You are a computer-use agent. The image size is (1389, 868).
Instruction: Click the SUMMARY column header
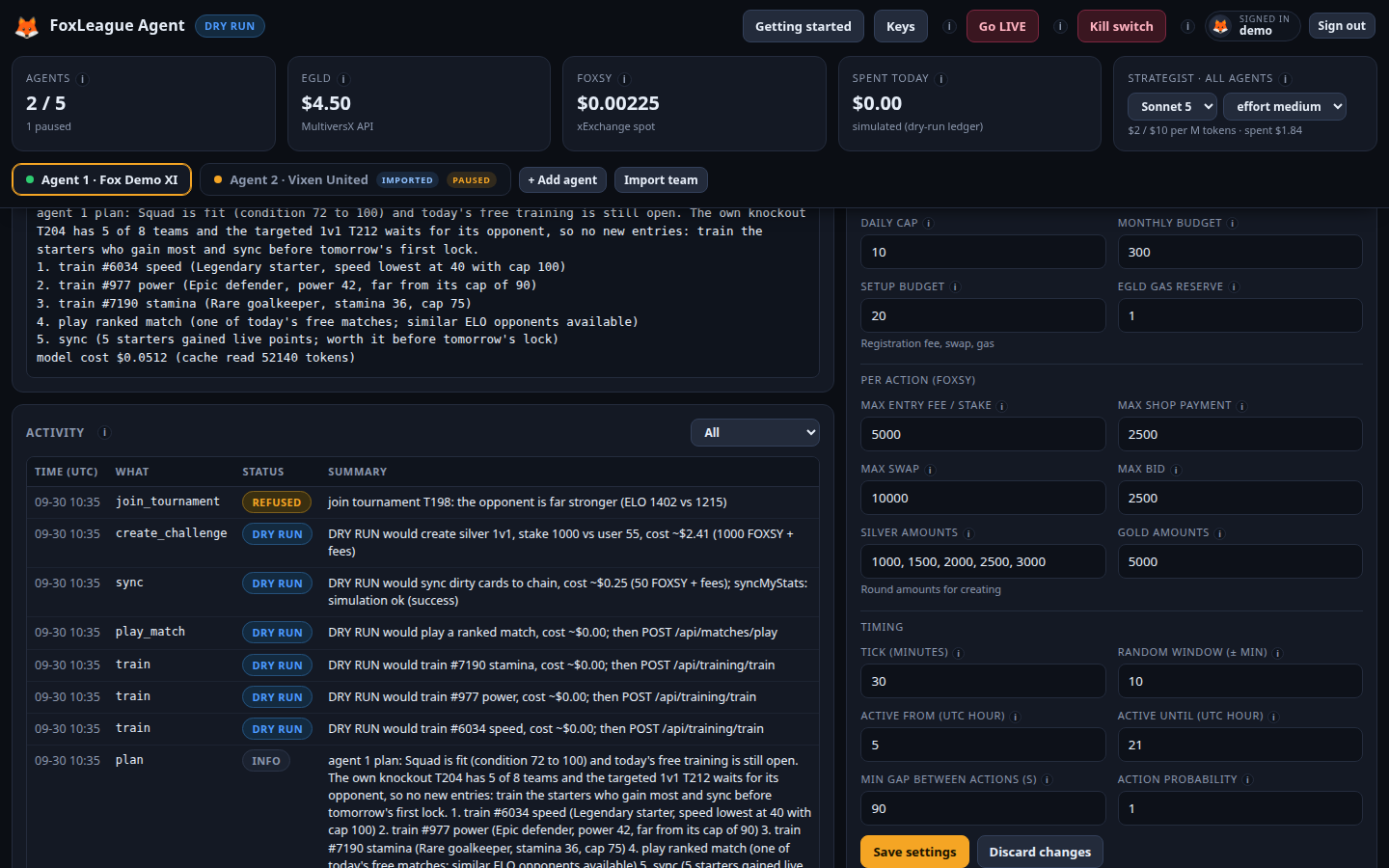(357, 472)
